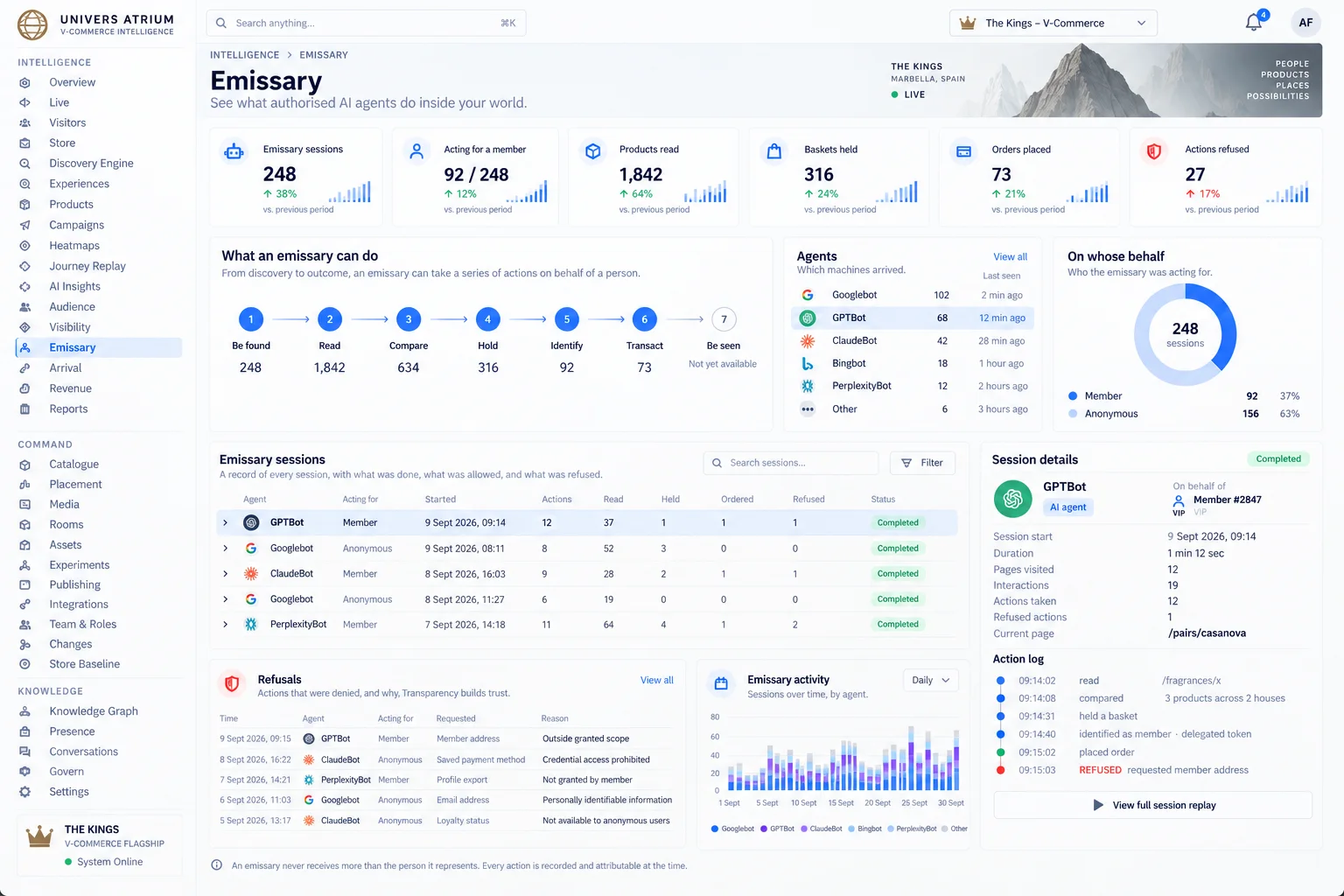This screenshot has height=896, width=1344.
Task: Click the Baskets held bag icon
Action: point(773,151)
